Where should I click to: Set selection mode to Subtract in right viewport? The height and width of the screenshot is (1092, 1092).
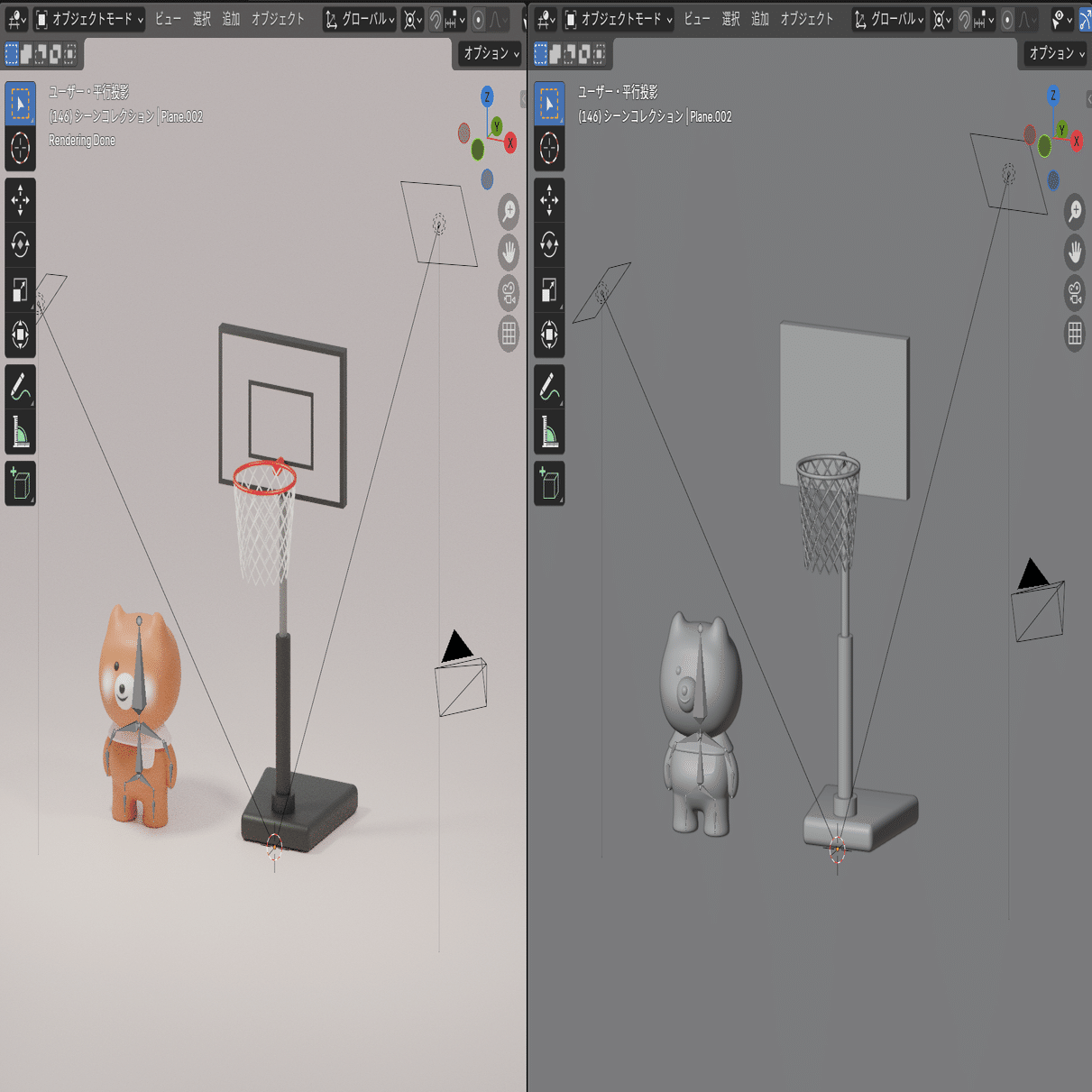(x=570, y=54)
